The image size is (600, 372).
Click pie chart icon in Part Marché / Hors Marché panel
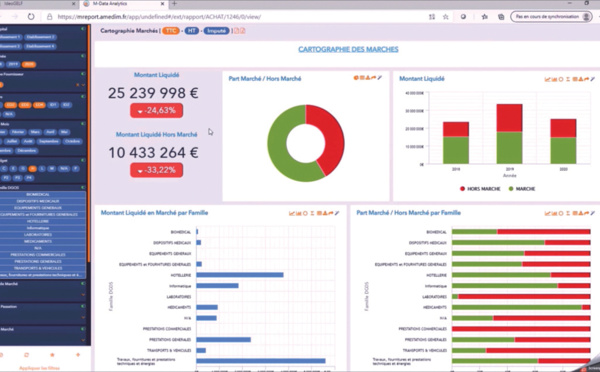(356, 78)
